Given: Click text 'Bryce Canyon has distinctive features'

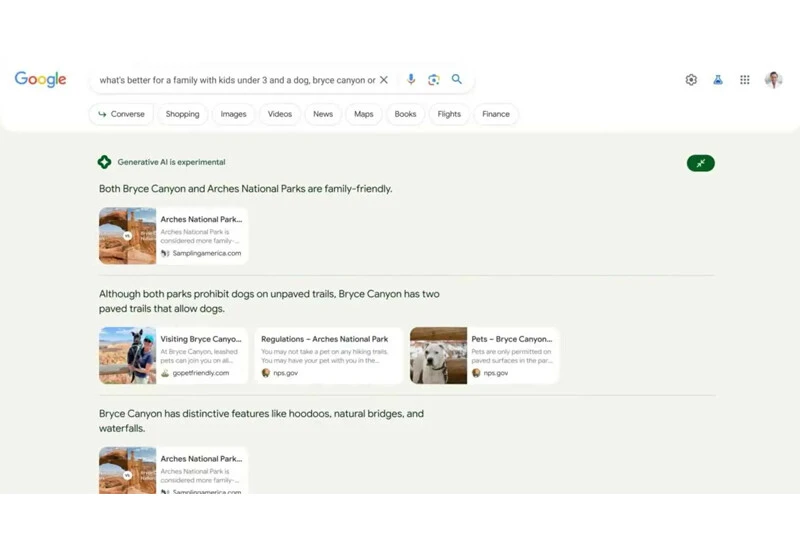Looking at the screenshot, I should [184, 414].
